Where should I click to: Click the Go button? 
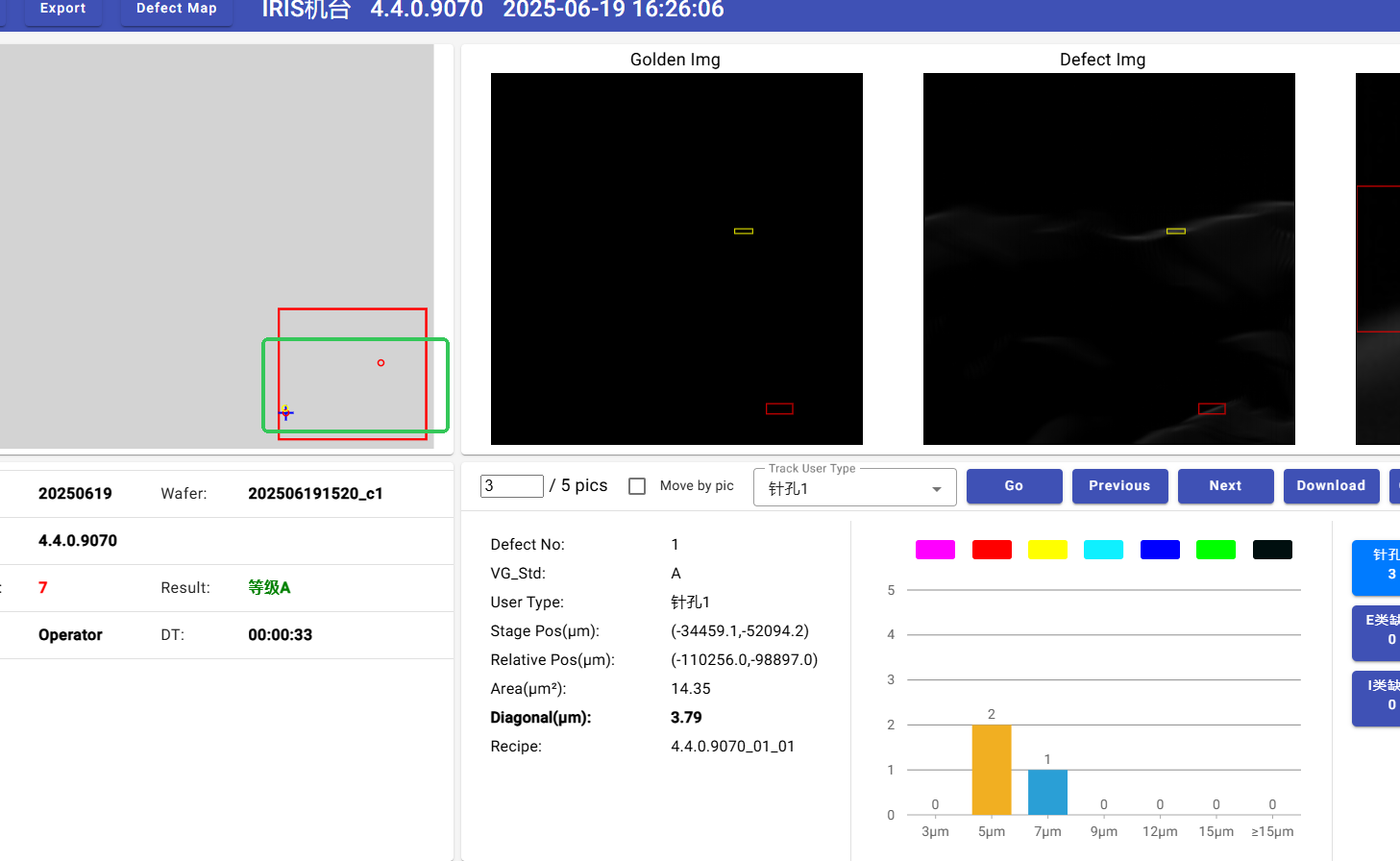1014,486
